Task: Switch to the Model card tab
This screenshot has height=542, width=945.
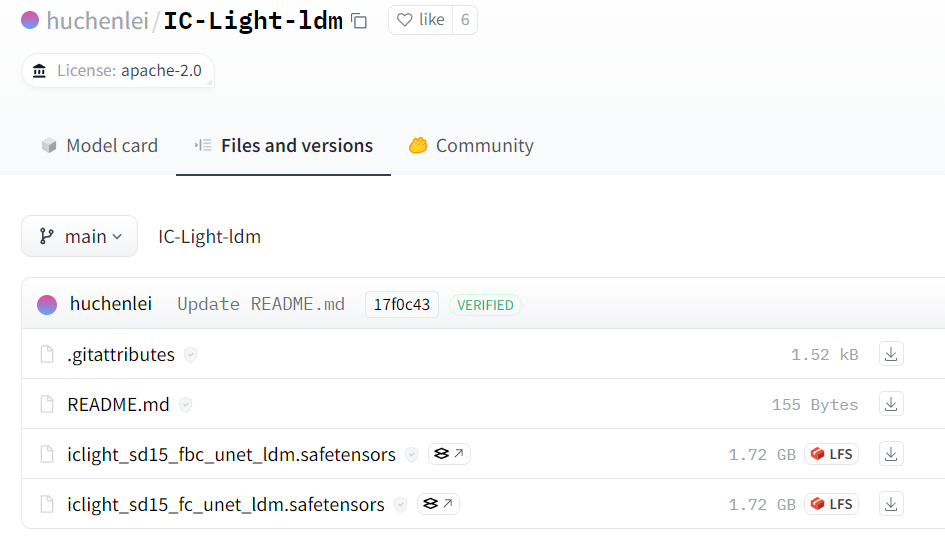Action: tap(99, 145)
